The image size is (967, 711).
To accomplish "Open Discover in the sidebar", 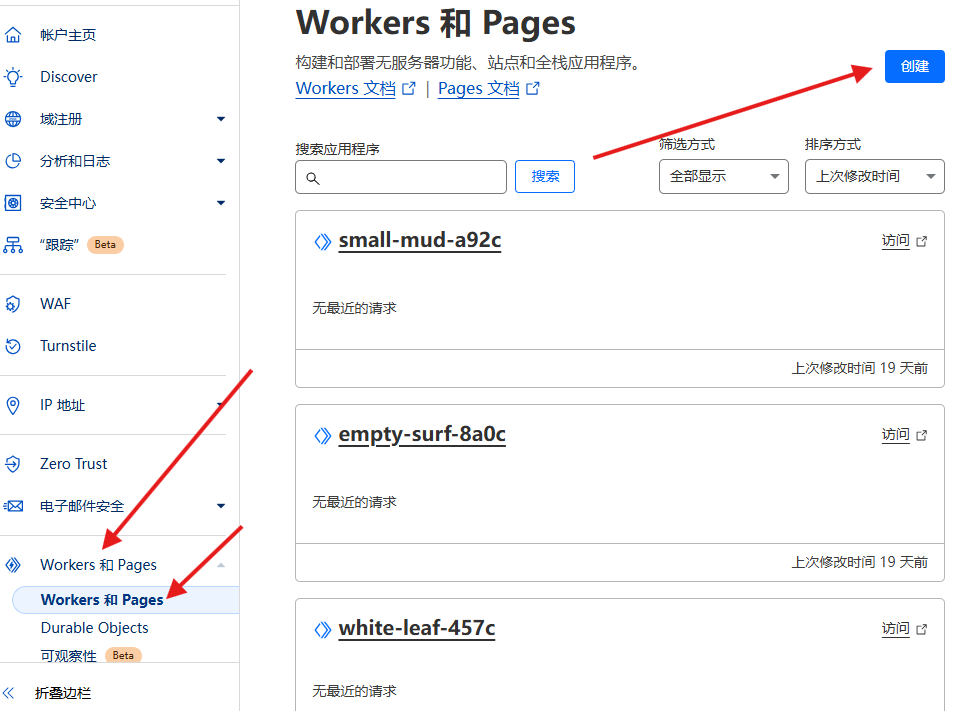I will point(68,77).
